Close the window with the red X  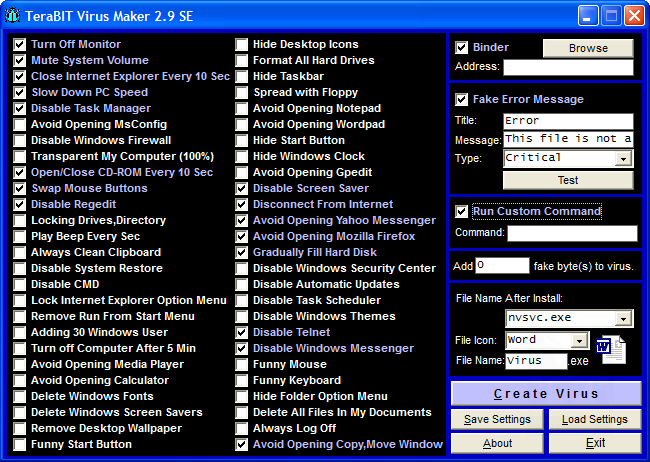pos(634,15)
